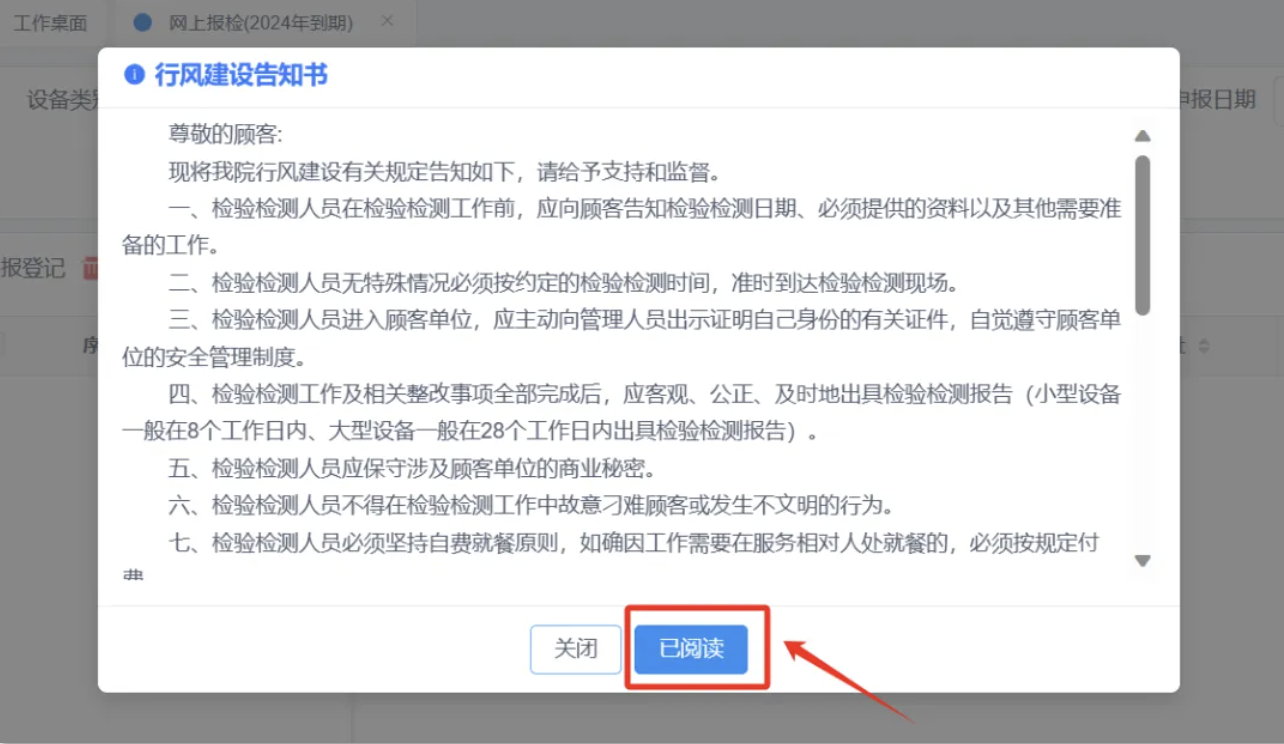
Task: Click the red delete icon beside 报登记
Action: (x=89, y=268)
